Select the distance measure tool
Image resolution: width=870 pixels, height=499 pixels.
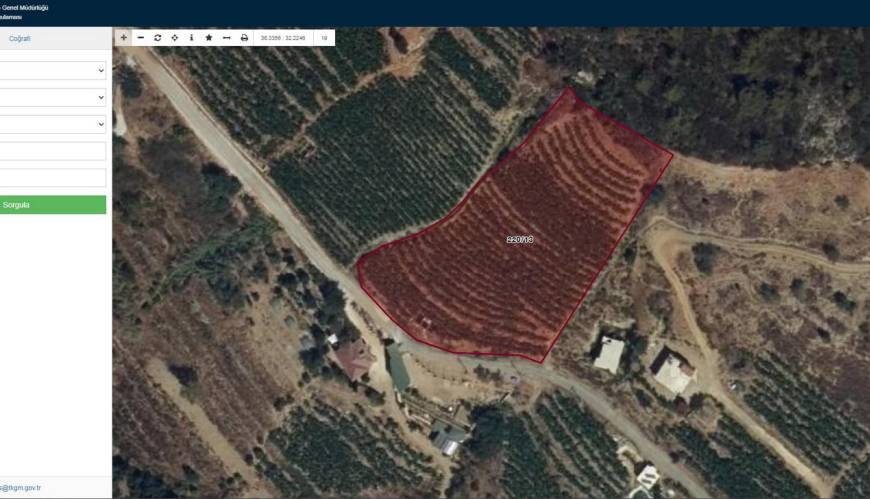[226, 37]
